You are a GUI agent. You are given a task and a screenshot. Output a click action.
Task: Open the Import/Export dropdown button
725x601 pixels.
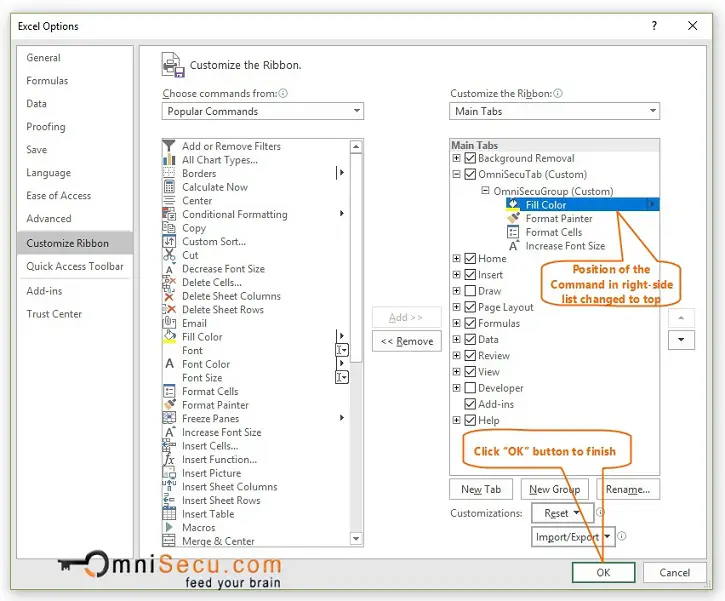click(573, 537)
